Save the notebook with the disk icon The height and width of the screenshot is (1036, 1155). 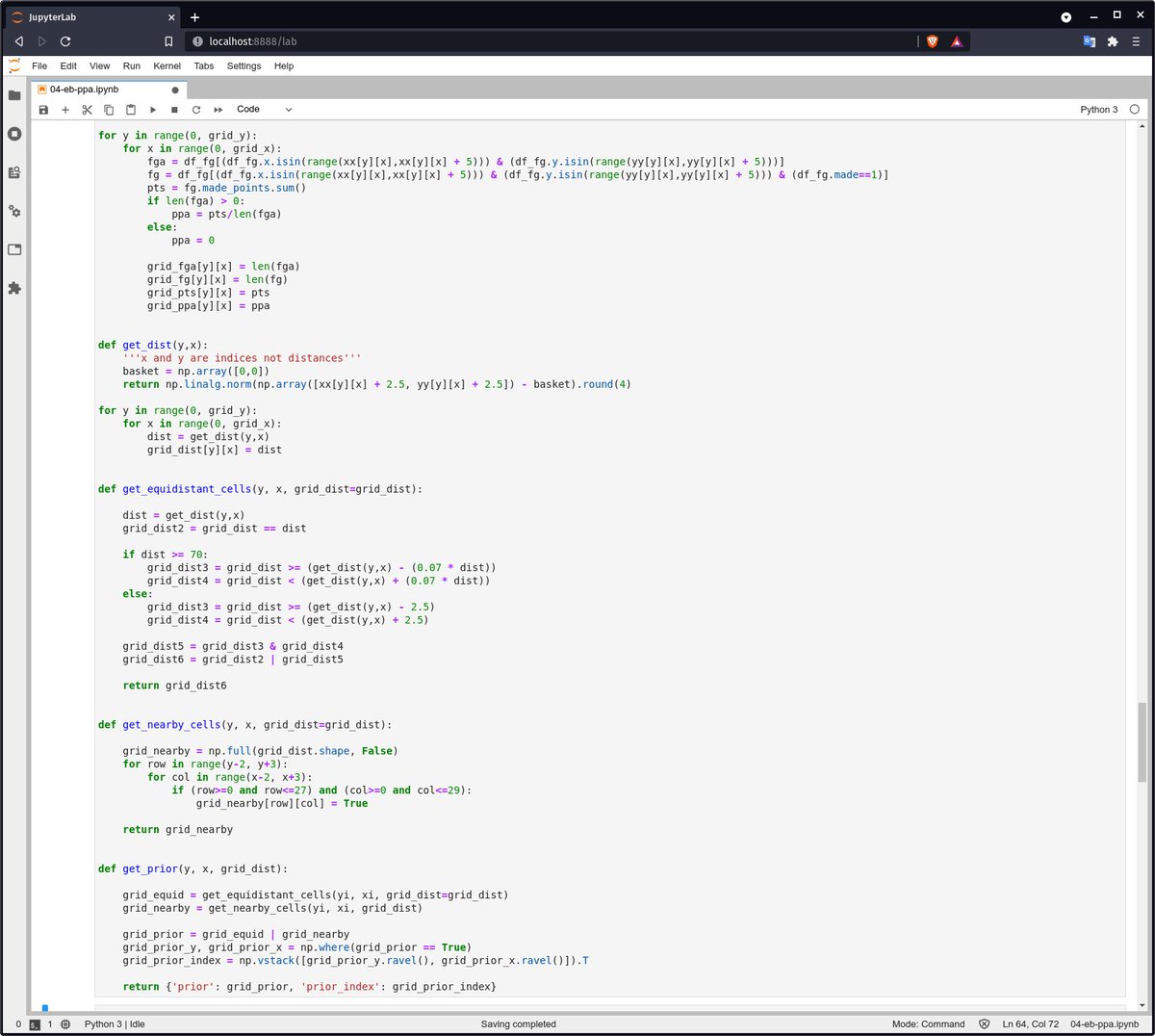coord(43,110)
